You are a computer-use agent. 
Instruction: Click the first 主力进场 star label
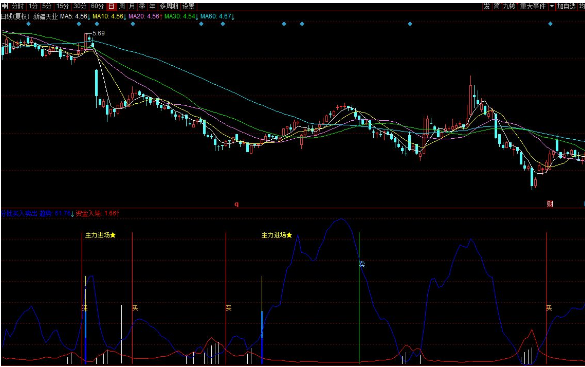coord(100,235)
